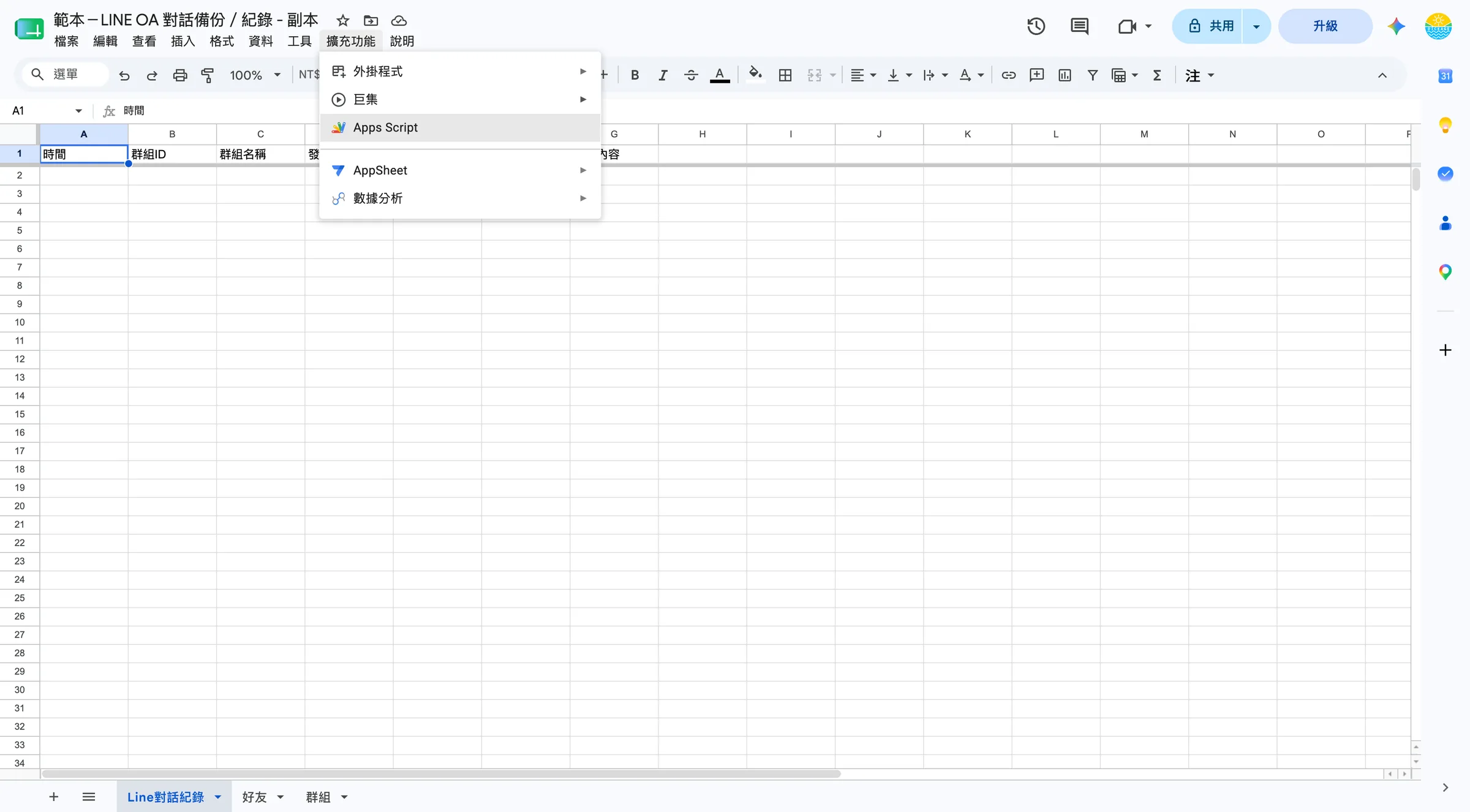Open the AppSheet submenu
1470x812 pixels.
point(459,170)
